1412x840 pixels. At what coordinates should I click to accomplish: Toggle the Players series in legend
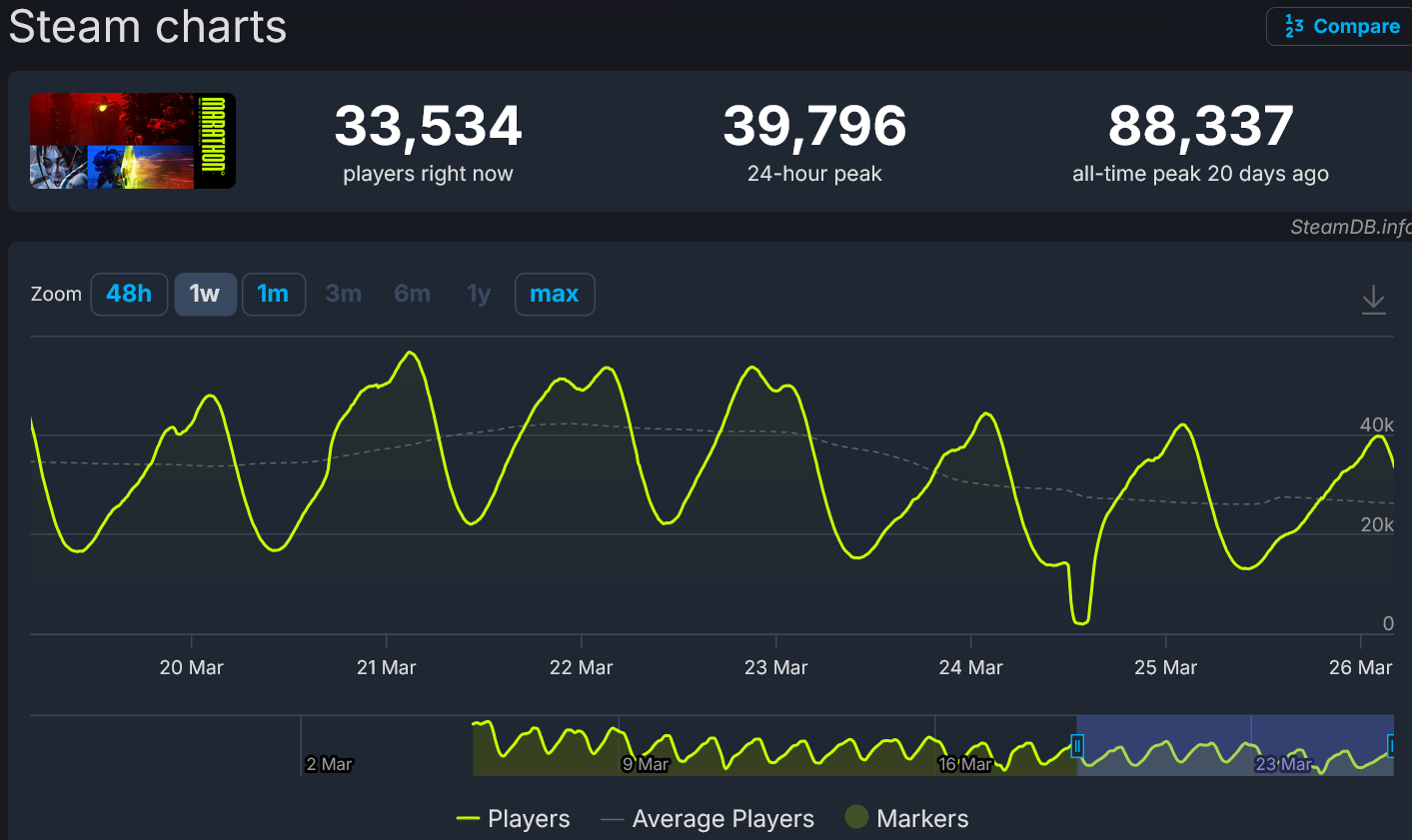(513, 818)
